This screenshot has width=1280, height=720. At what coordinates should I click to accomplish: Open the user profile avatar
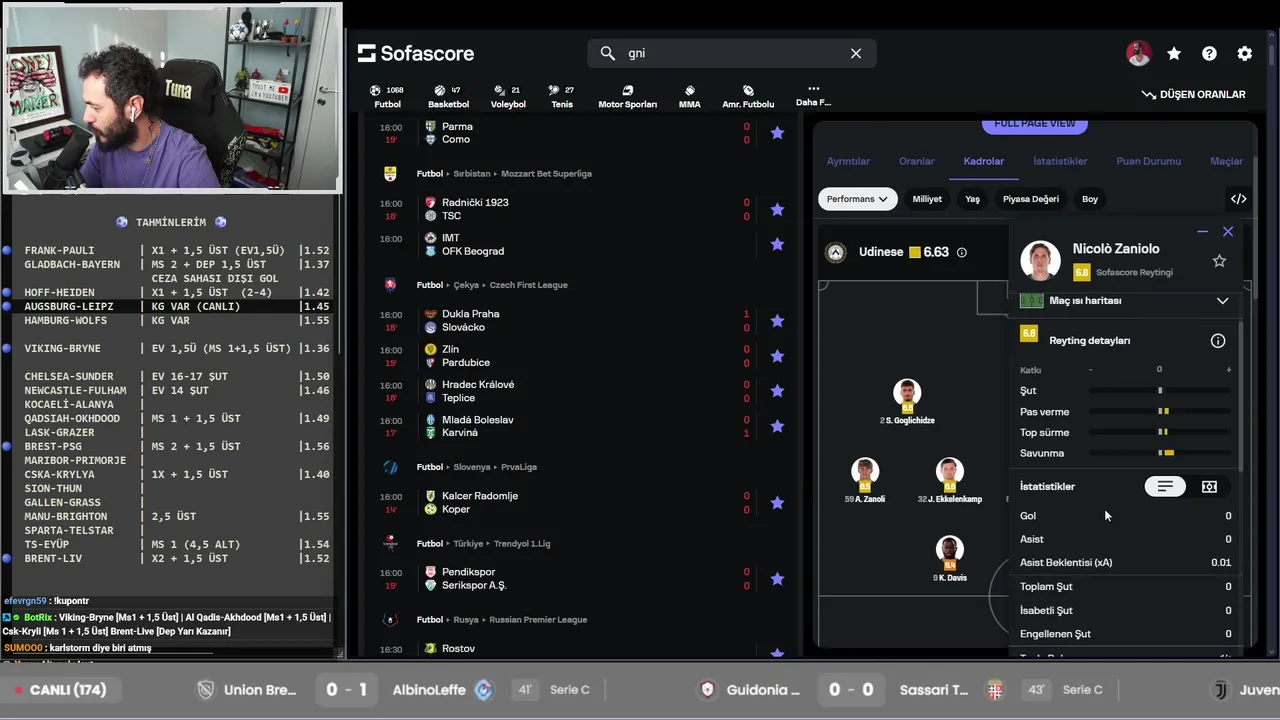[1138, 54]
